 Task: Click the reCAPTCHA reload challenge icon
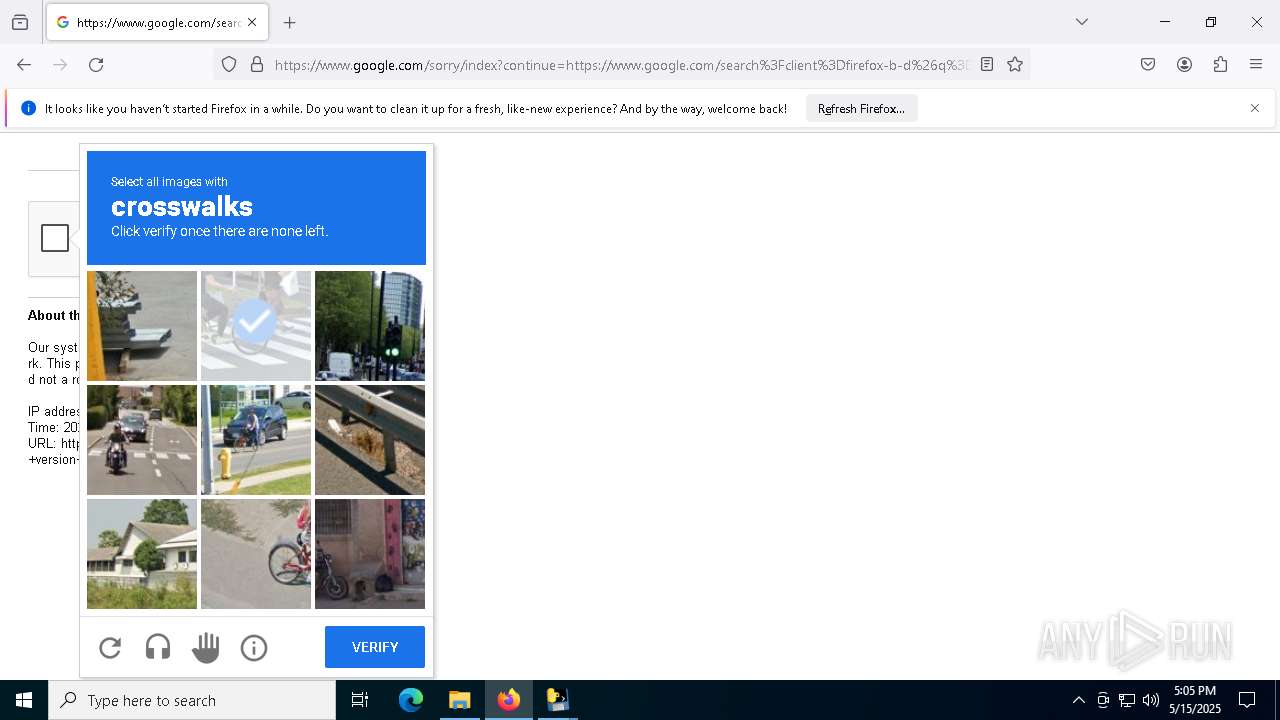point(110,648)
